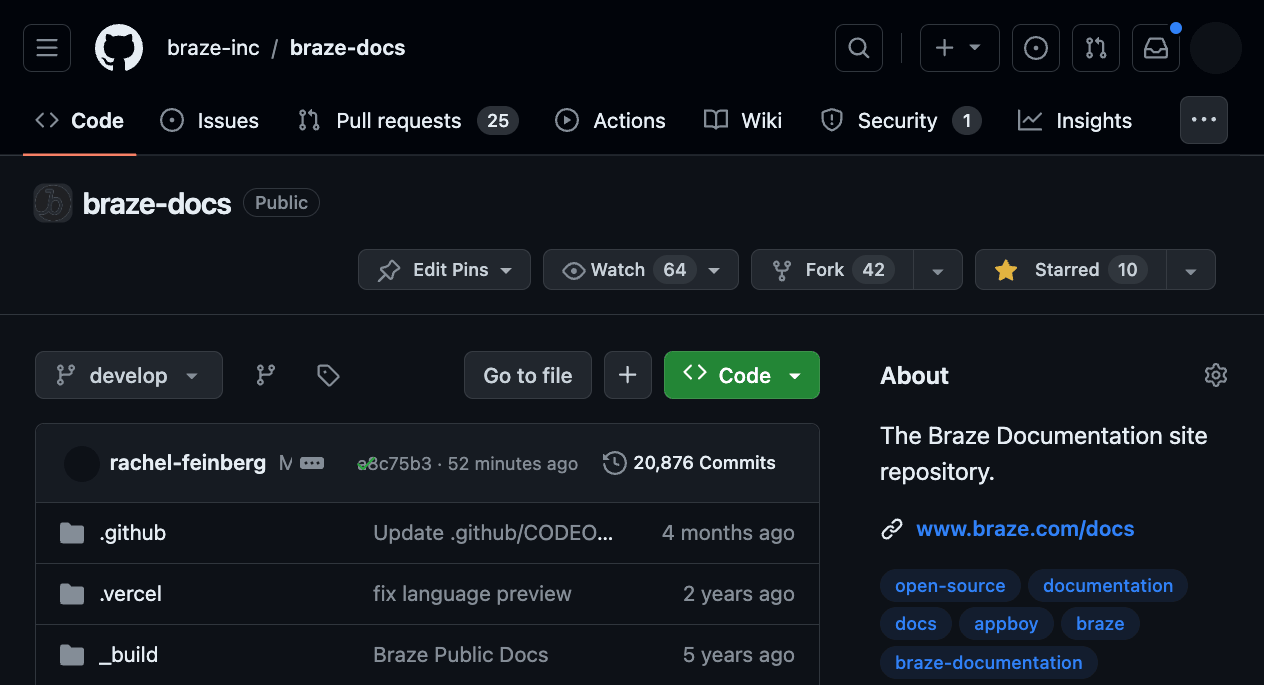Viewport: 1264px width, 685px height.
Task: Switch to the Issues tab
Action: pyautogui.click(x=210, y=121)
